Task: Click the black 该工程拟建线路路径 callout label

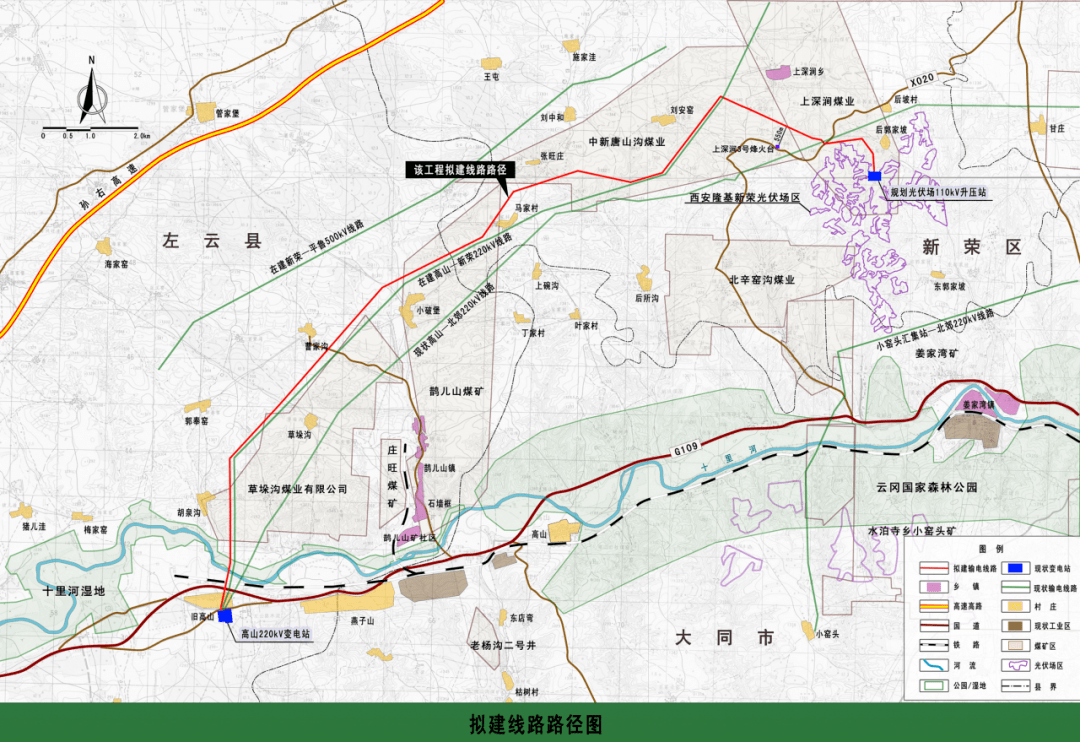Action: (x=457, y=170)
